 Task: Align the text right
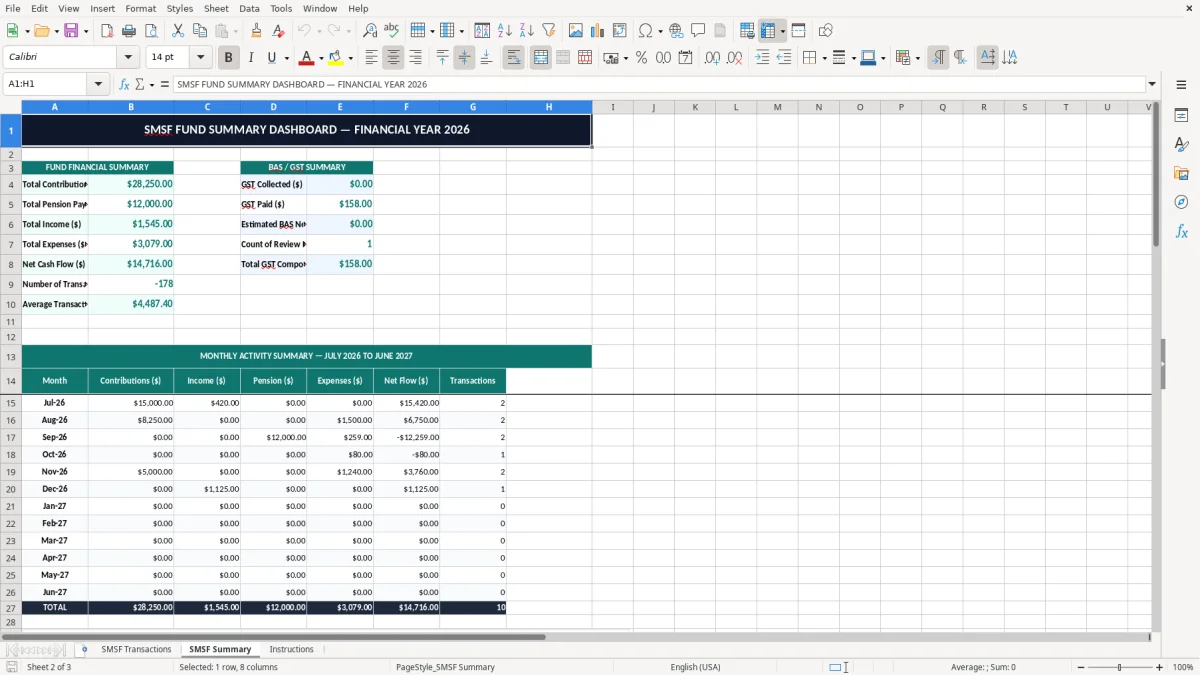pos(415,58)
